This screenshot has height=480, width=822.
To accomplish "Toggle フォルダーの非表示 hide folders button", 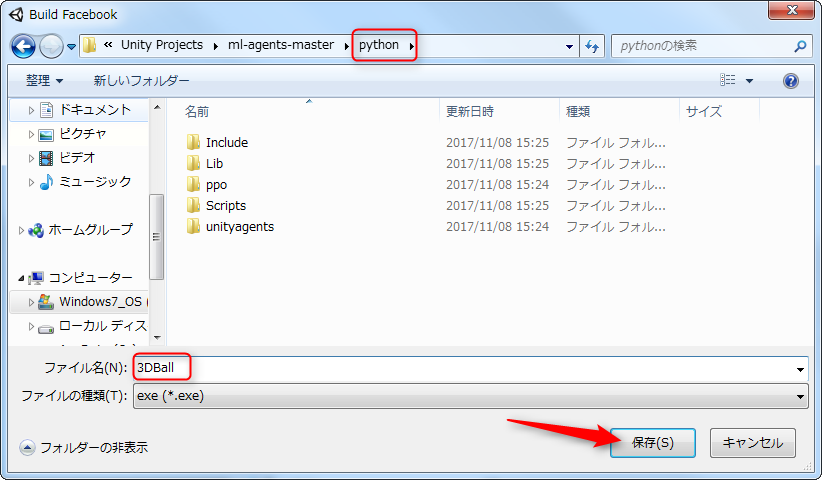I will coord(84,448).
